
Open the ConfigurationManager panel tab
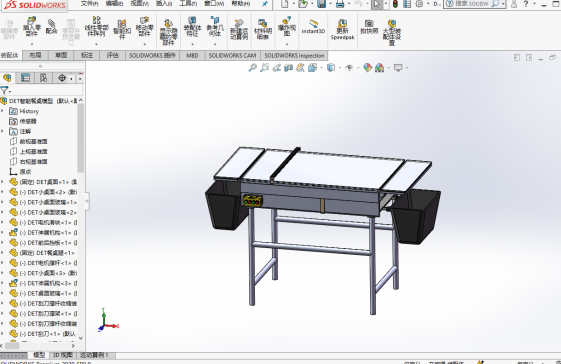(43, 78)
